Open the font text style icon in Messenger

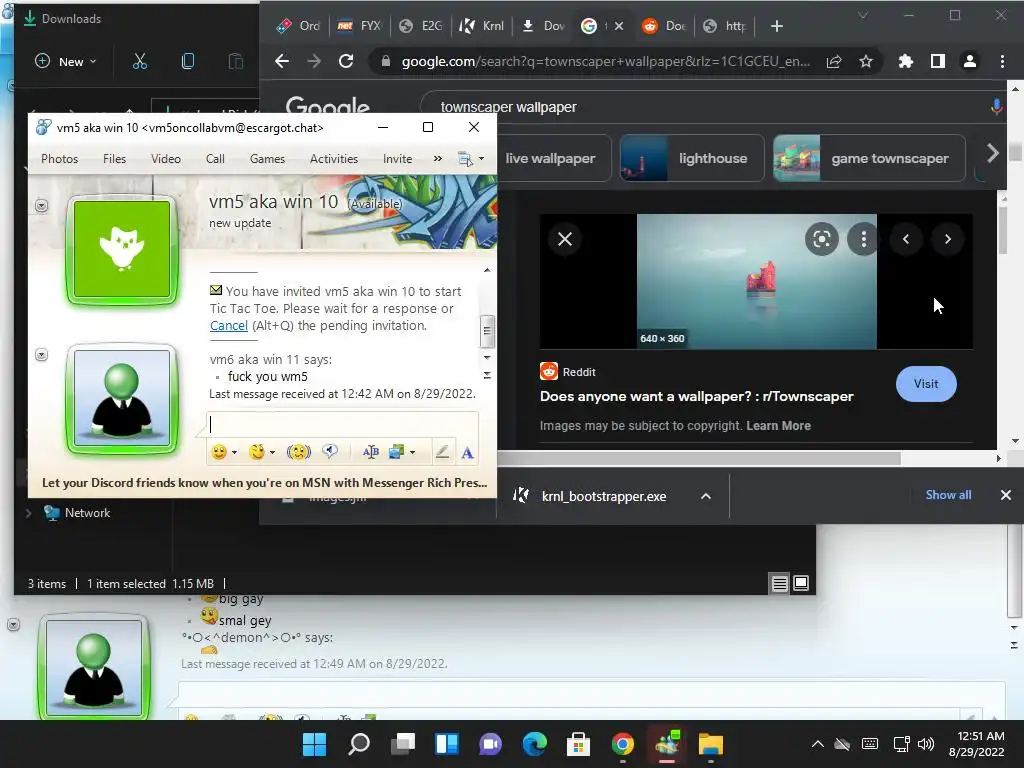(371, 452)
